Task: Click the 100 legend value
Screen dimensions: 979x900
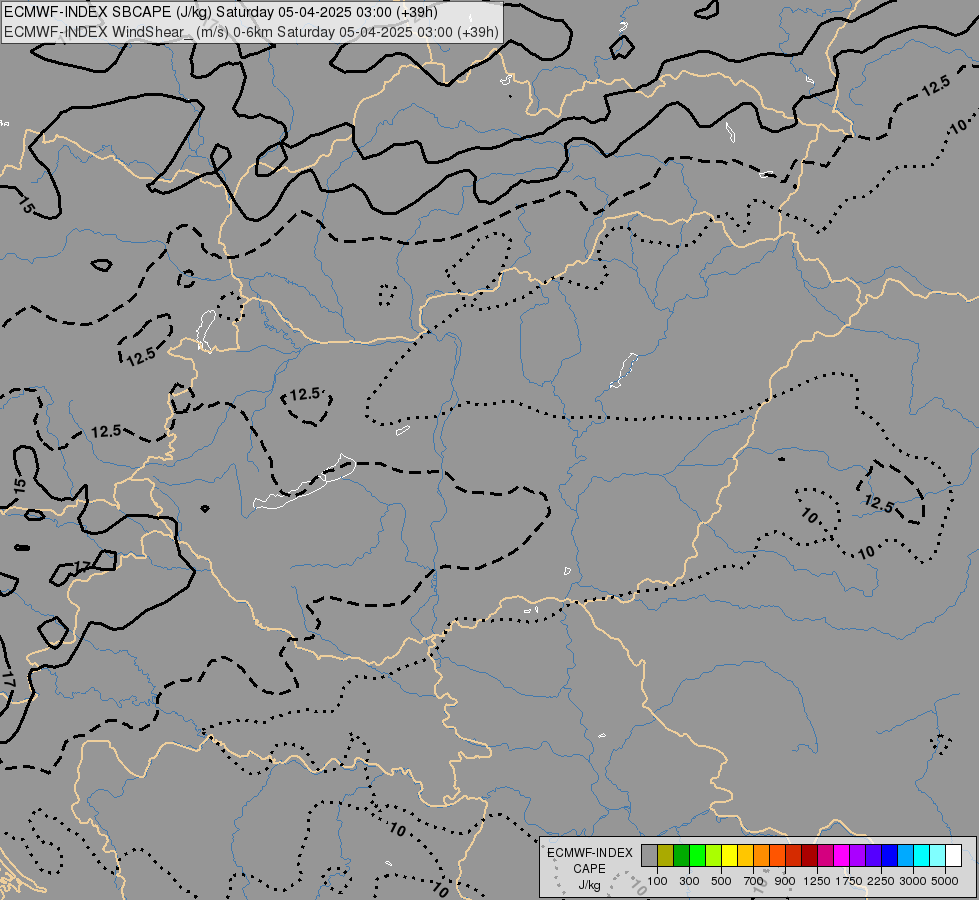Action: click(x=657, y=881)
